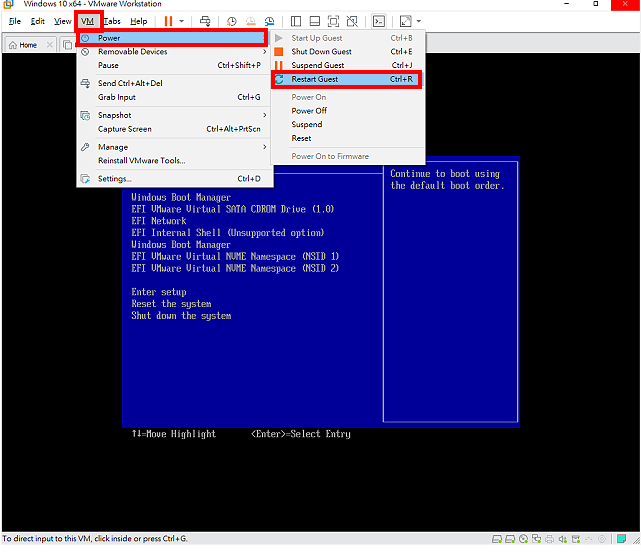The width and height of the screenshot is (641, 553).
Task: Click Reinstall VMware Tools...
Action: [174, 161]
